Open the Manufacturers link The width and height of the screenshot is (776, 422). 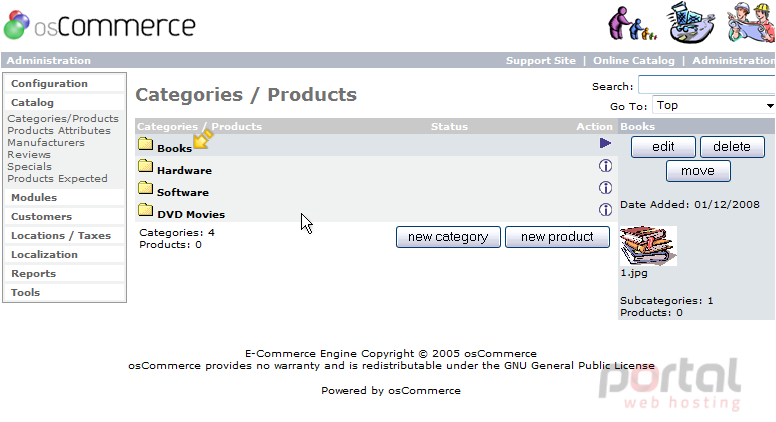(46, 142)
